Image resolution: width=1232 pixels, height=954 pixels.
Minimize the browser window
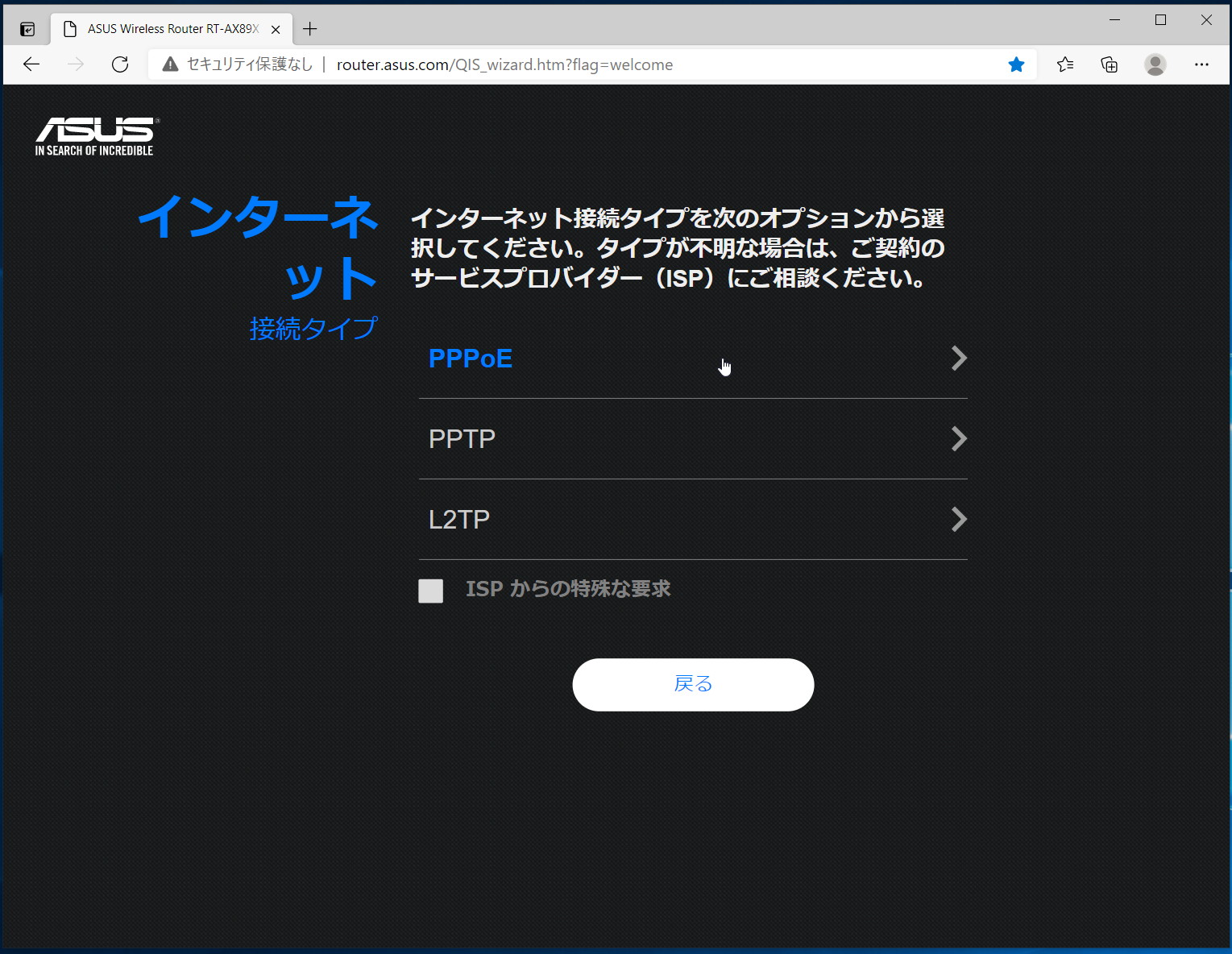[x=1115, y=20]
